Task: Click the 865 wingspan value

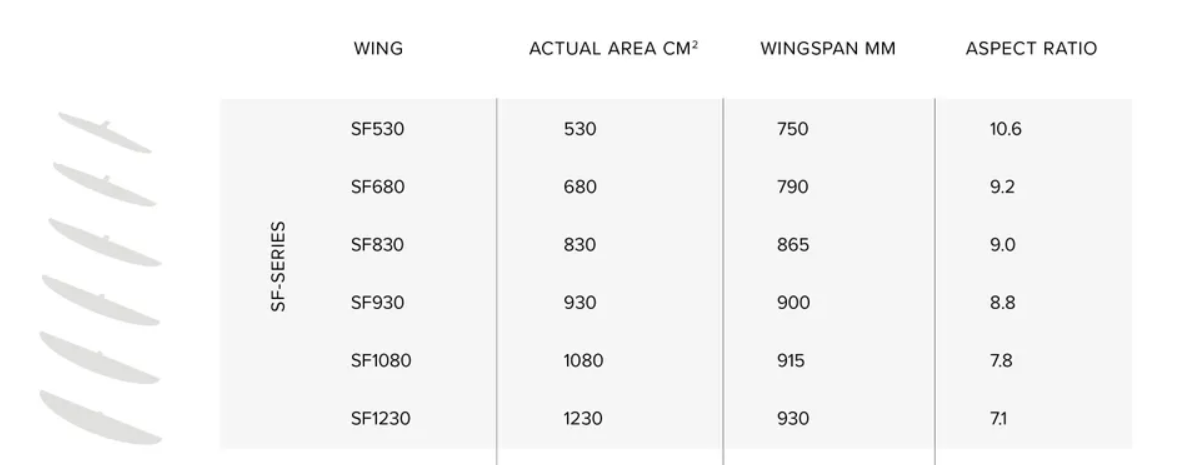Action: click(793, 245)
